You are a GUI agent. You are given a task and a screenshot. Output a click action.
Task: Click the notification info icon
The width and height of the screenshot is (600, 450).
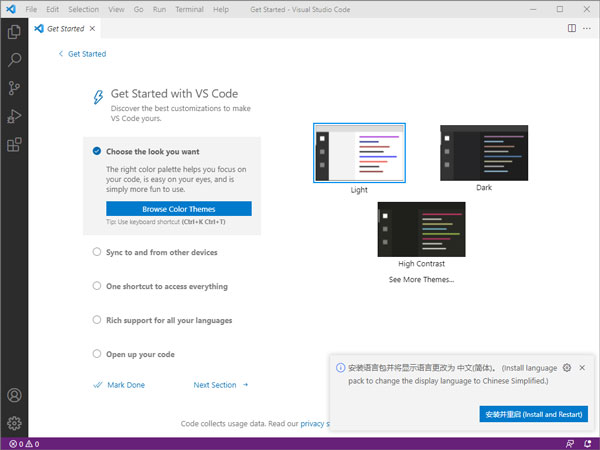pyautogui.click(x=340, y=368)
